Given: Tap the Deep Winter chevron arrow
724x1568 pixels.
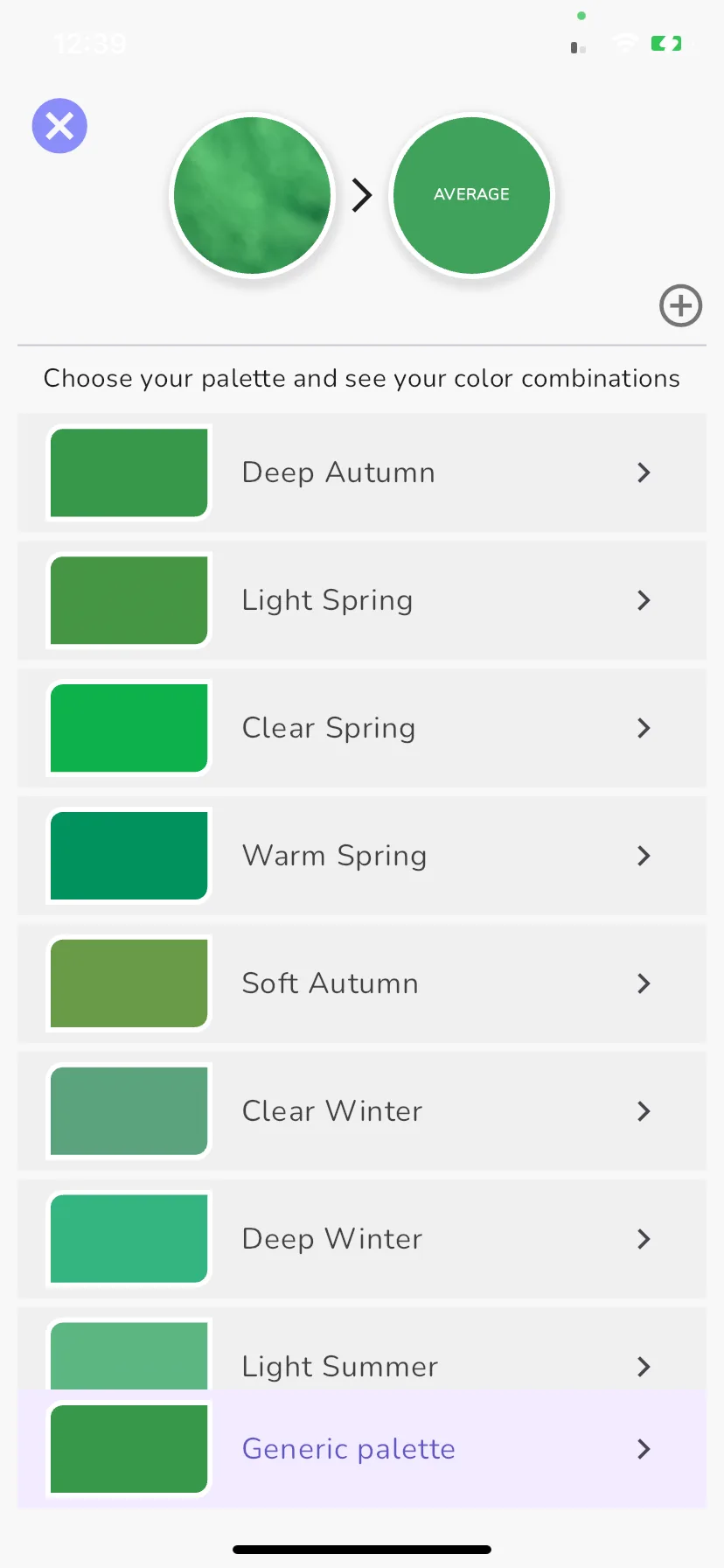Looking at the screenshot, I should 644,1239.
